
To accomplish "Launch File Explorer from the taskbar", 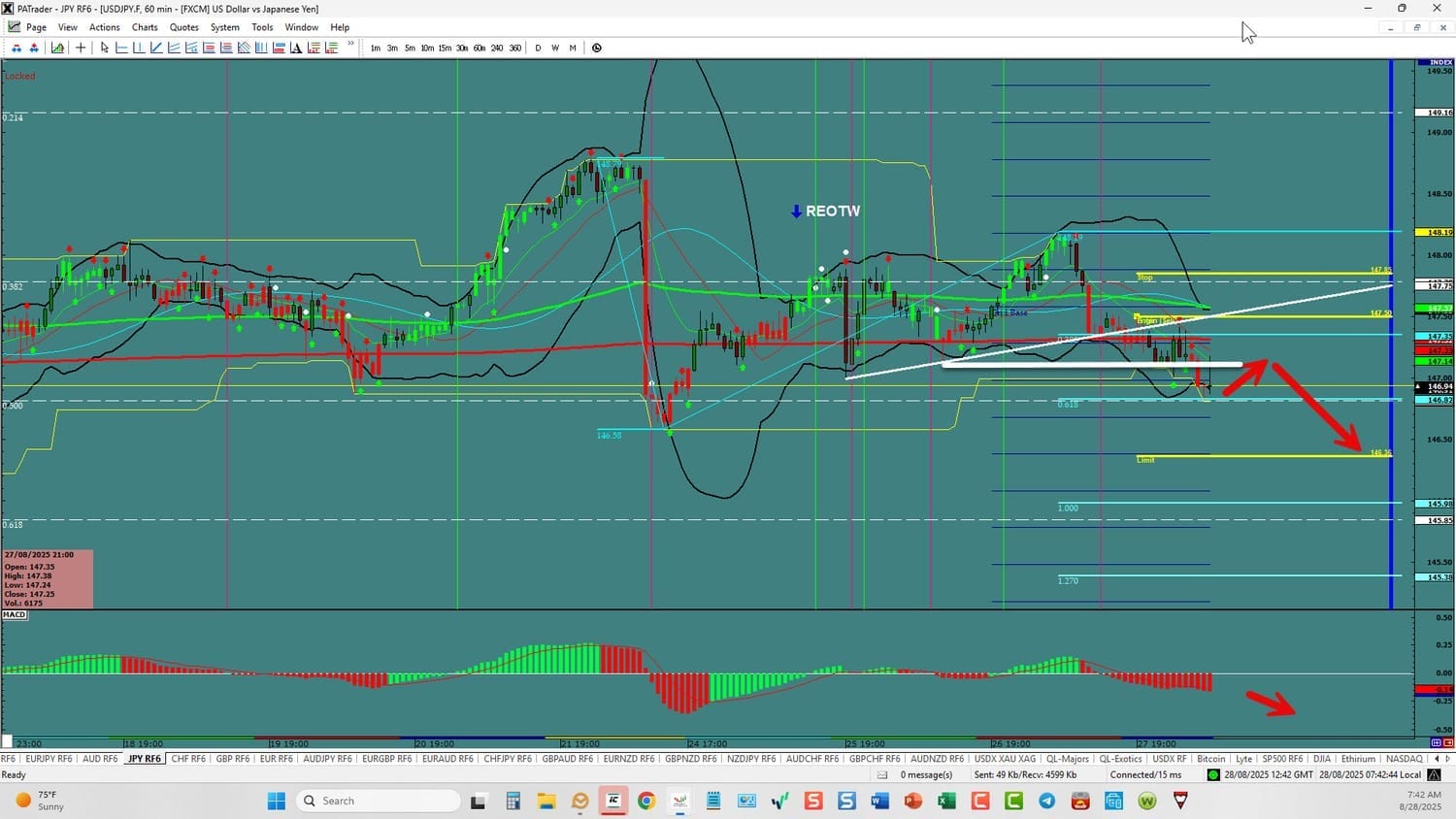I will [546, 801].
